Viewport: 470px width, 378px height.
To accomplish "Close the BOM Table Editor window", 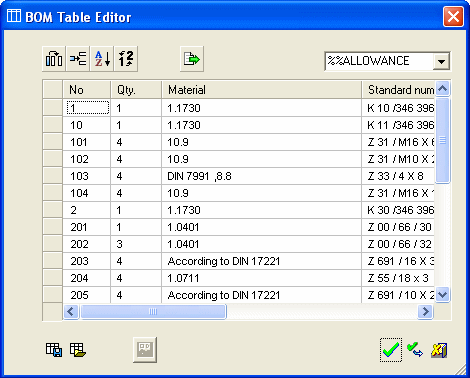I will pyautogui.click(x=453, y=16).
